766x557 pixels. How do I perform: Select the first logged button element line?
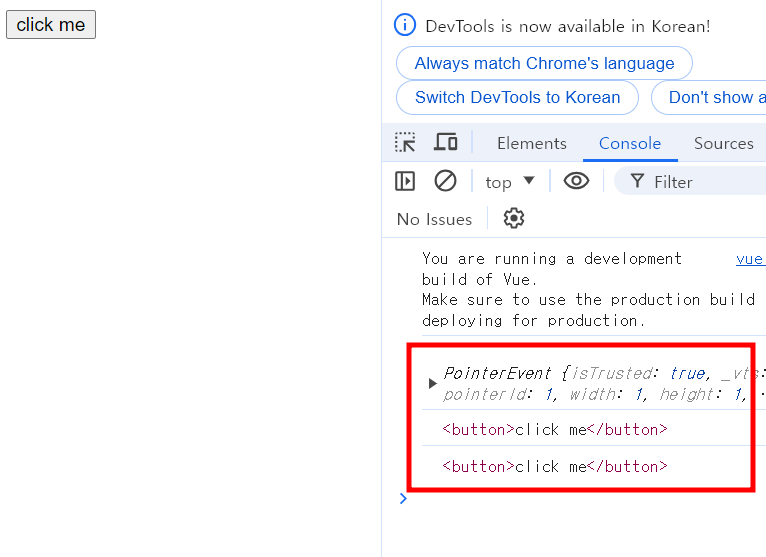(554, 429)
